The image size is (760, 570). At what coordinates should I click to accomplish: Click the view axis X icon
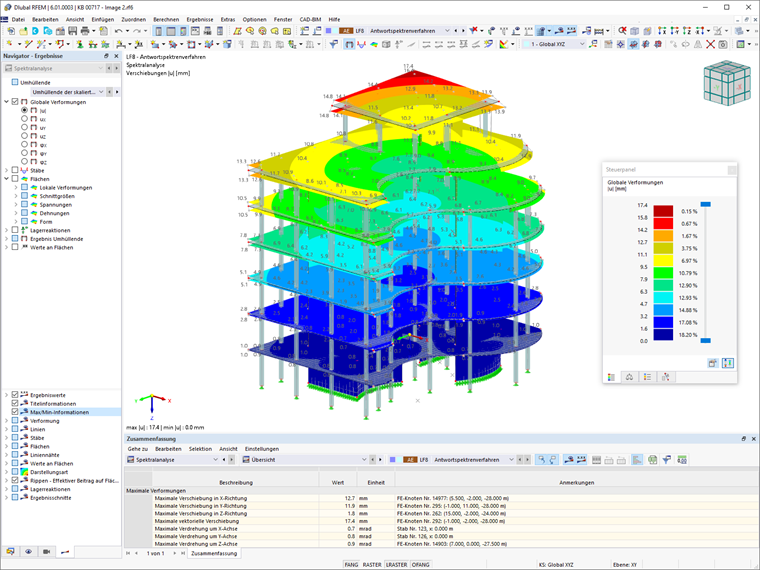coord(662,31)
